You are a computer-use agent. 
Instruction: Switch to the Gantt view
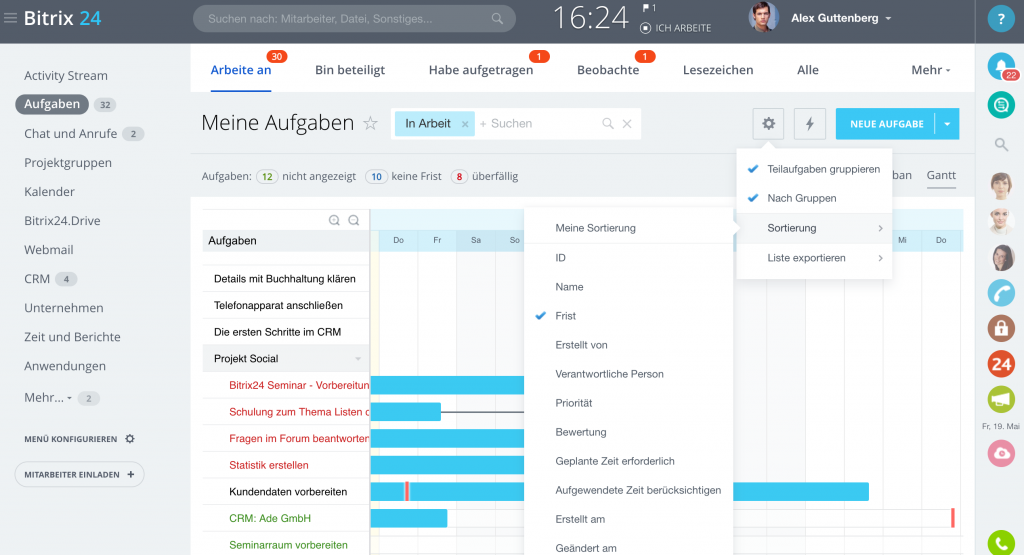point(941,175)
